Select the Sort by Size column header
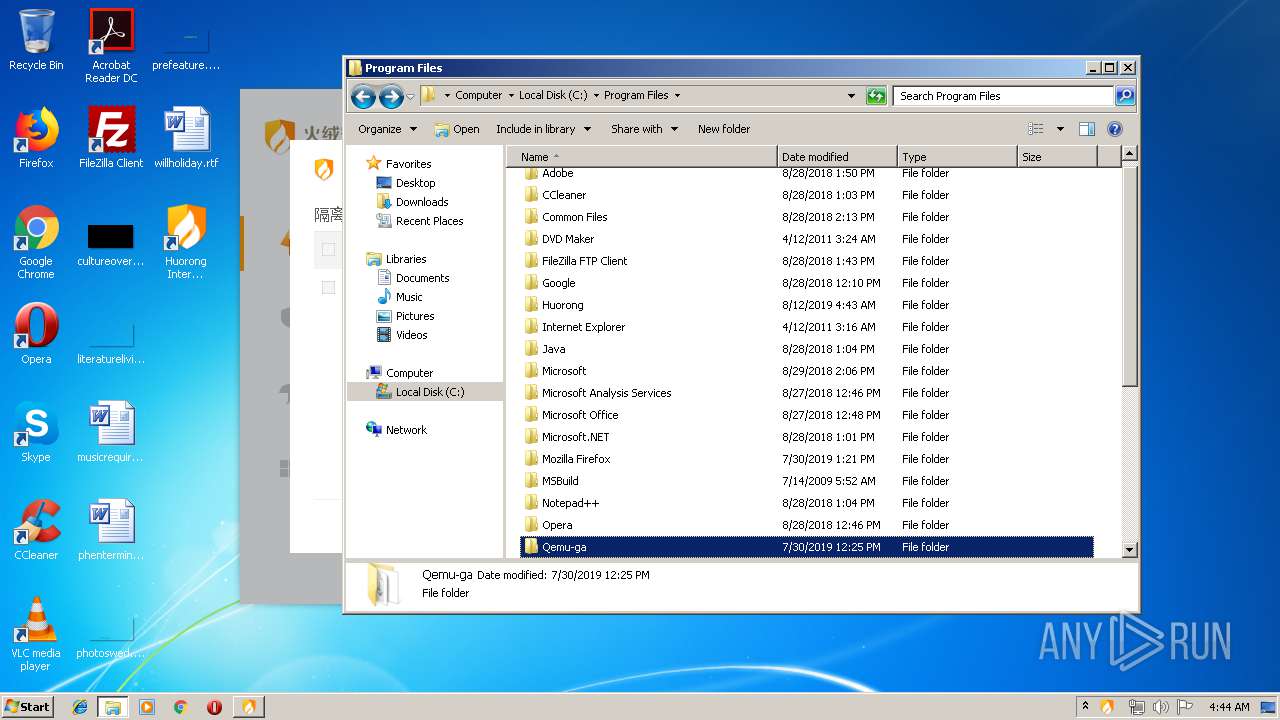The image size is (1280, 720). (1057, 157)
